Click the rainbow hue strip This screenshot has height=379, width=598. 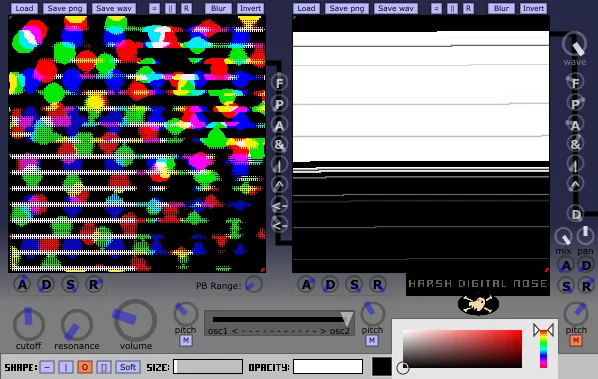coord(543,349)
